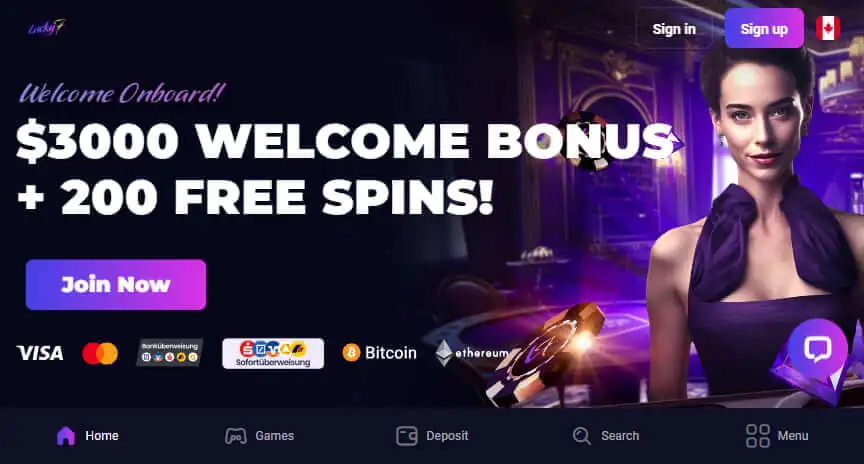Select the Games controller icon
The width and height of the screenshot is (864, 464).
[x=236, y=436]
